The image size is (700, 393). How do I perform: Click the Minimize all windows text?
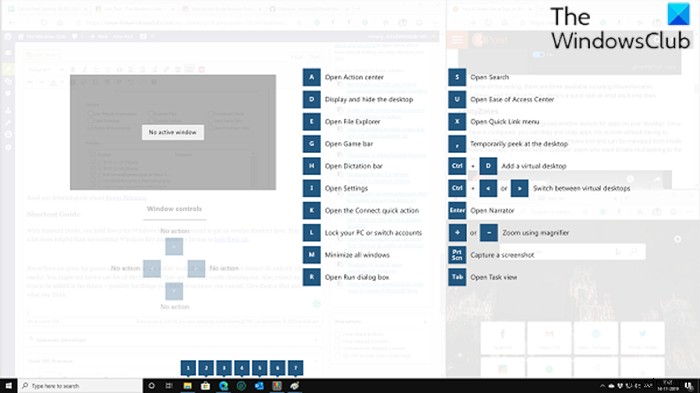357,255
